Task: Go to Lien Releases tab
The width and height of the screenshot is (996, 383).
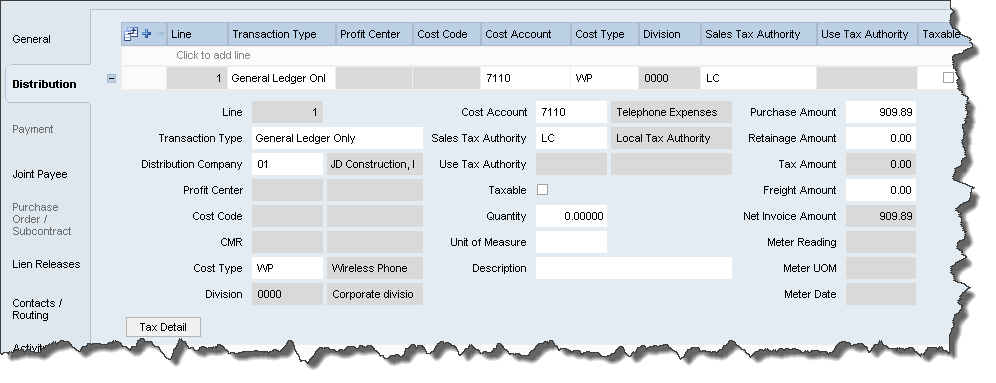Action: [x=46, y=264]
